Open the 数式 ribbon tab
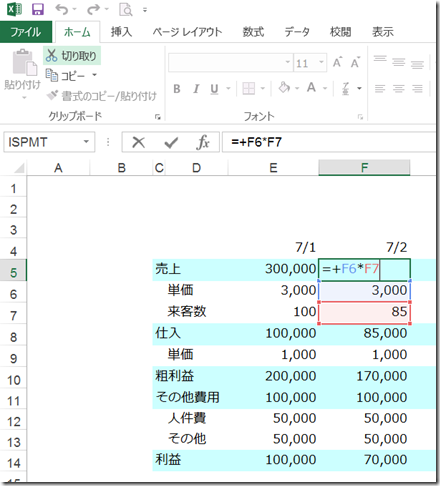This screenshot has height=486, width=440. pos(253,32)
